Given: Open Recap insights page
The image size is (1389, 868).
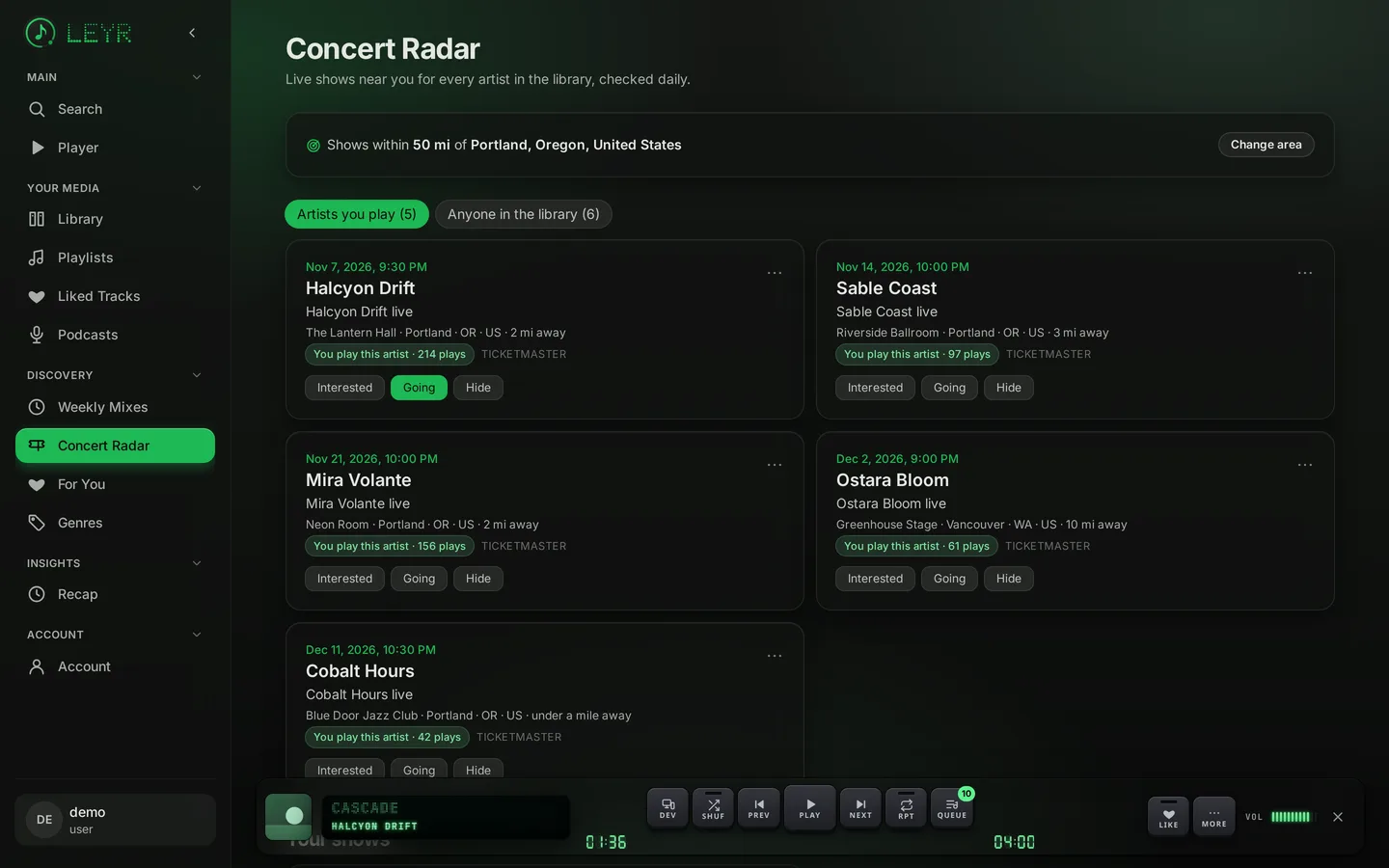Looking at the screenshot, I should click(x=115, y=594).
